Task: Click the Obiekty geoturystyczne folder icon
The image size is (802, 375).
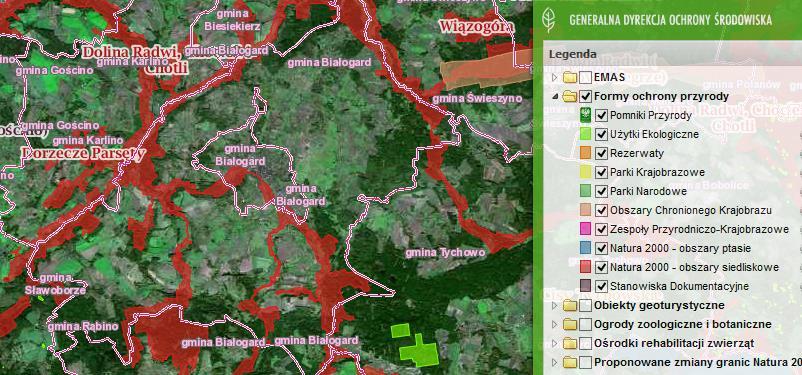Action: coord(570,305)
